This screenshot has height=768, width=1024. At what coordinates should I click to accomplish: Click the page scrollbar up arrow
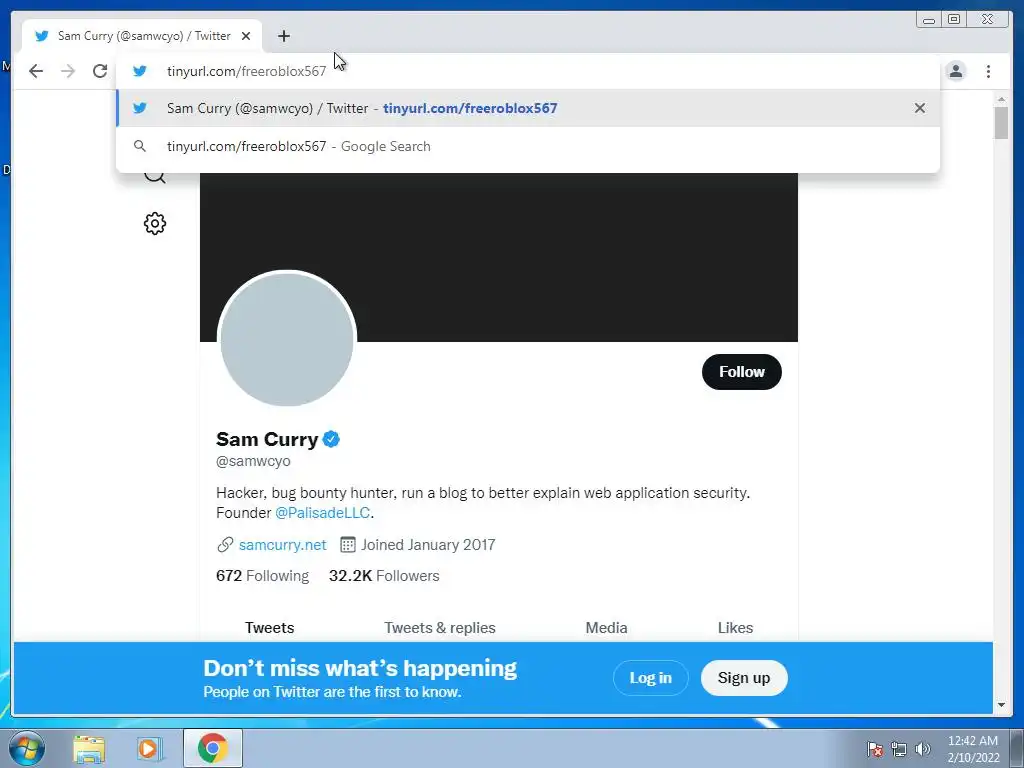[1001, 99]
